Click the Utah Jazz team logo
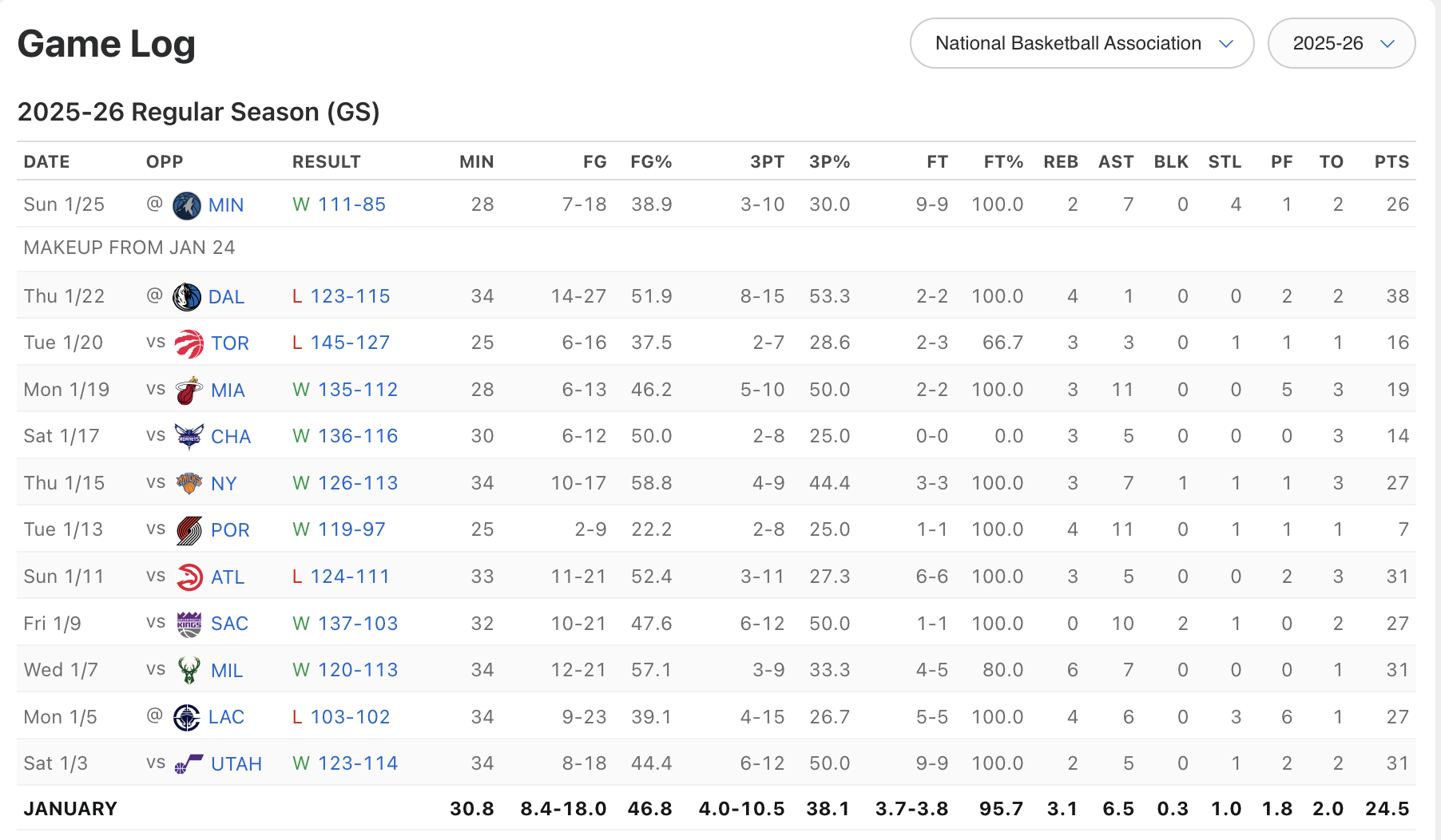The image size is (1441, 840). click(x=189, y=764)
